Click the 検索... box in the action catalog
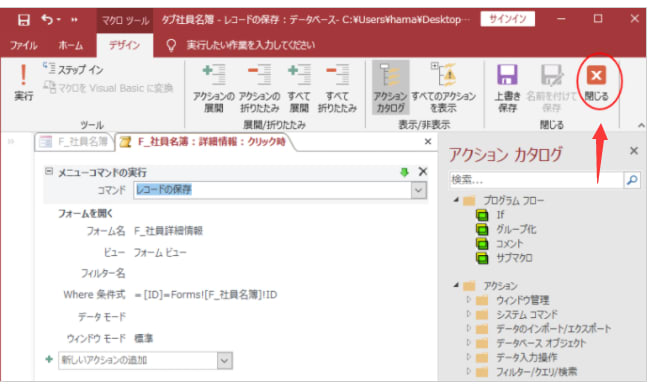 click(536, 180)
